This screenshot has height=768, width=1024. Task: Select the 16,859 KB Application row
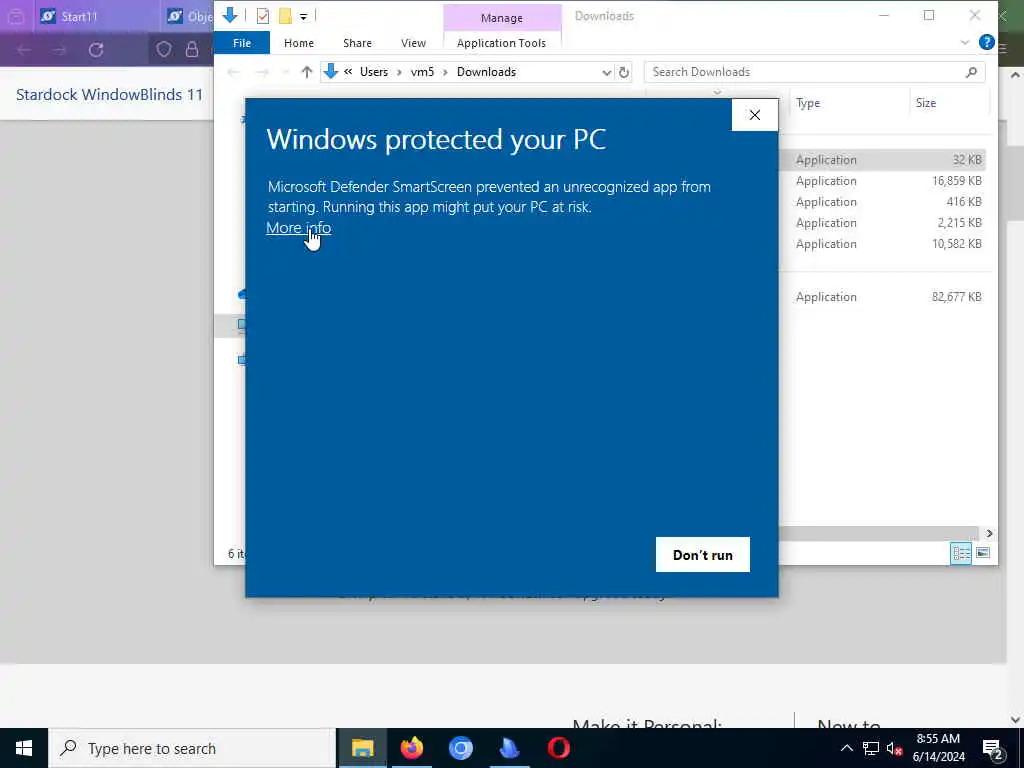click(883, 181)
